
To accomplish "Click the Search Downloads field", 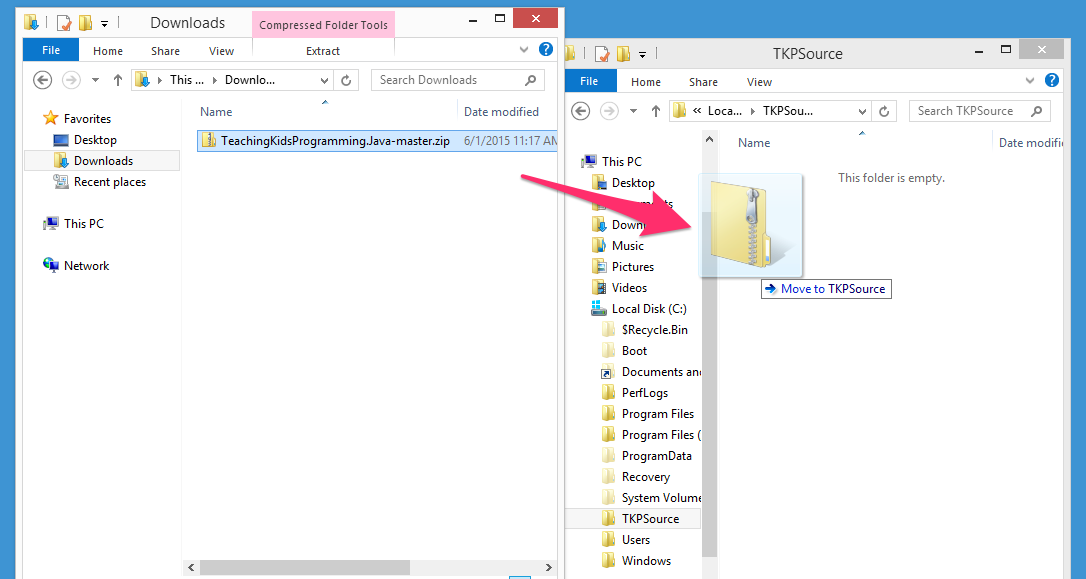I will (x=450, y=80).
